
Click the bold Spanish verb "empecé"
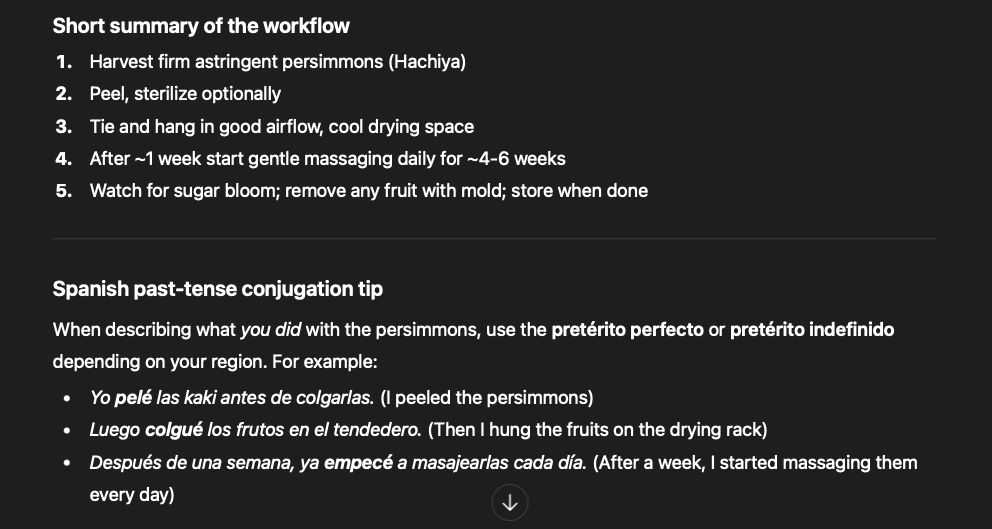coord(359,463)
